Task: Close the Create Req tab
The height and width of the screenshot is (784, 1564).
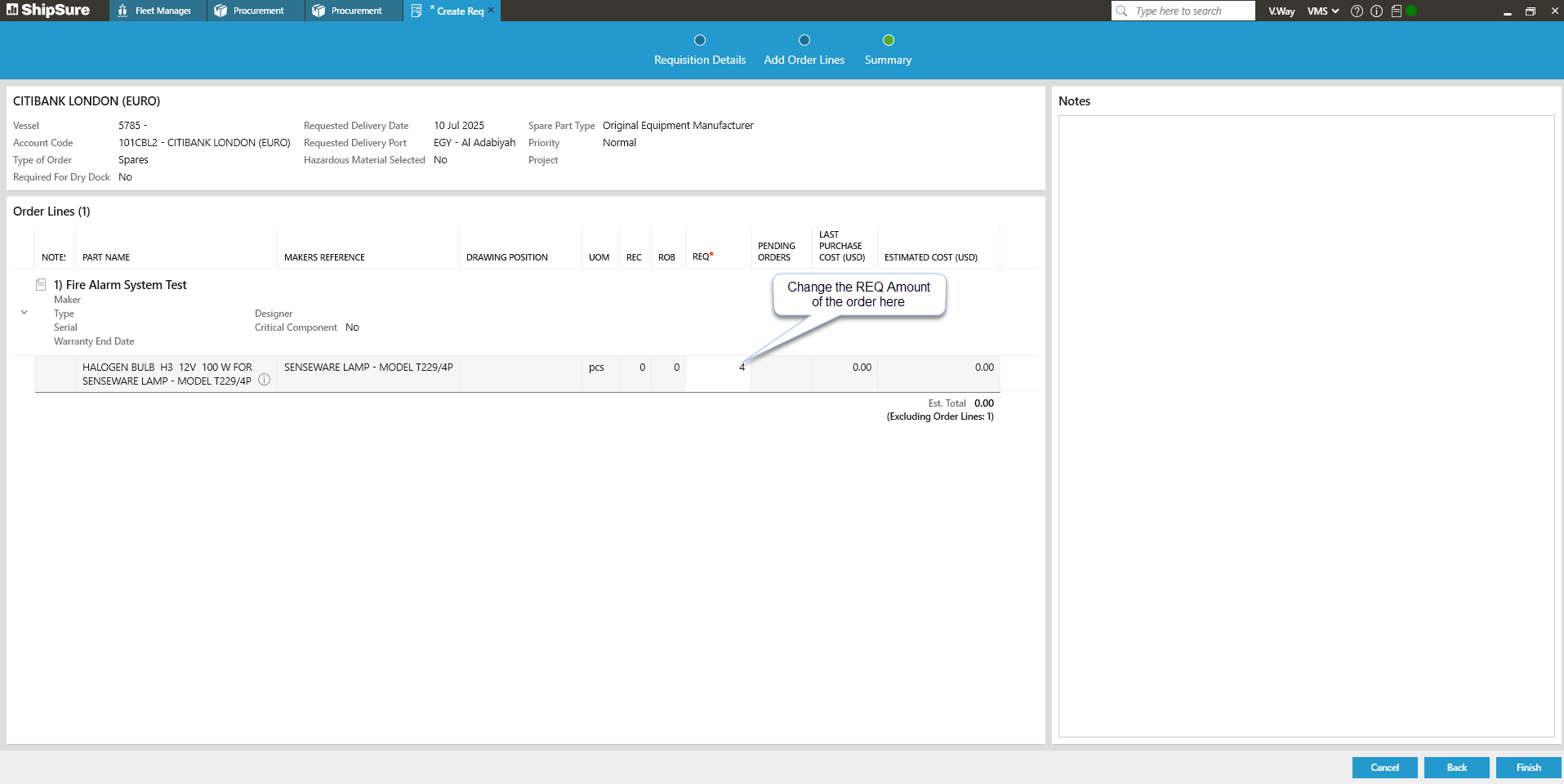Action: click(491, 11)
